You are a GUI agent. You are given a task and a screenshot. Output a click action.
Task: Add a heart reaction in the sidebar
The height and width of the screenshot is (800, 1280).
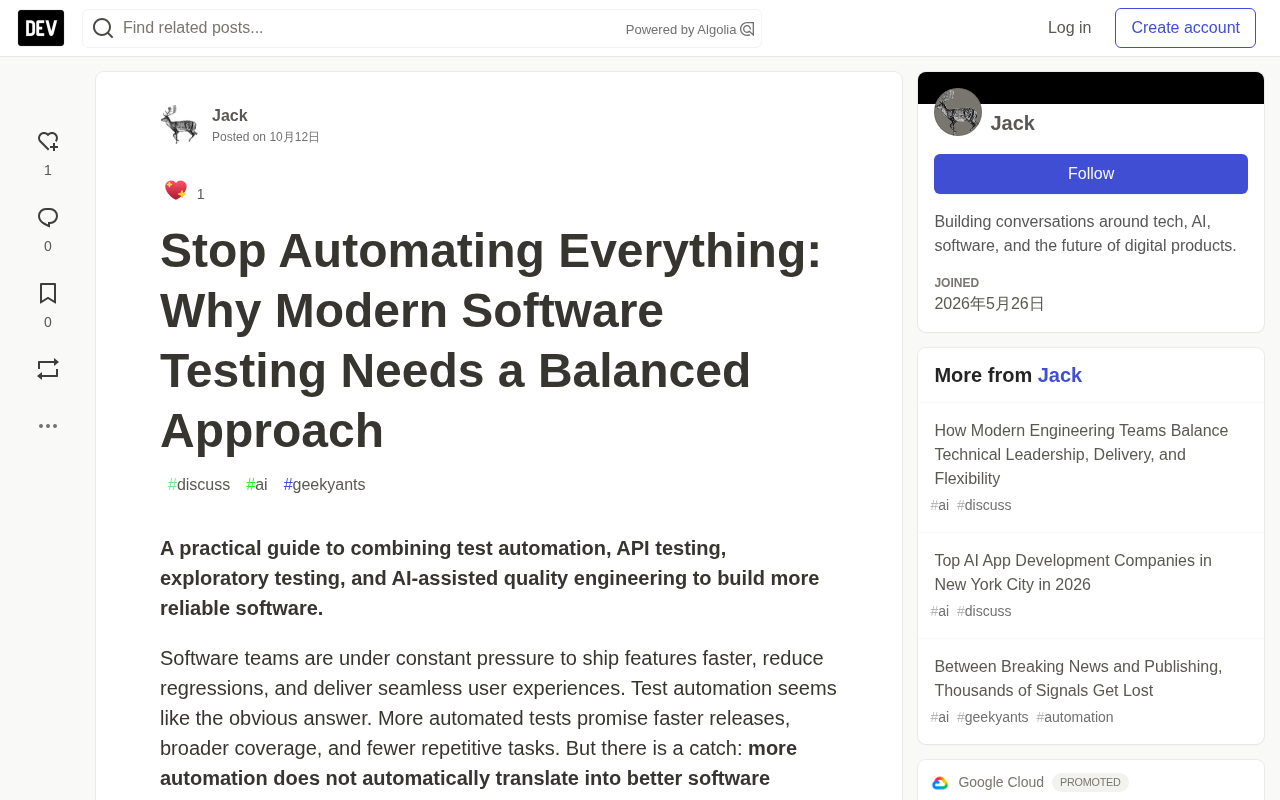48,142
